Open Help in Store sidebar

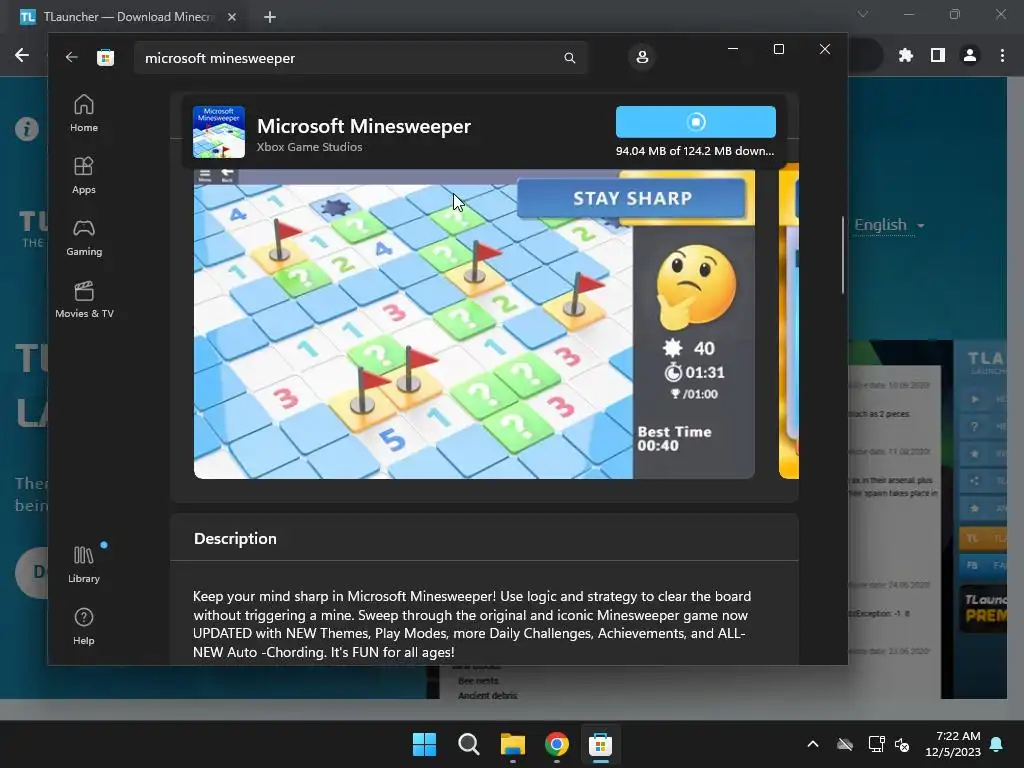[84, 627]
